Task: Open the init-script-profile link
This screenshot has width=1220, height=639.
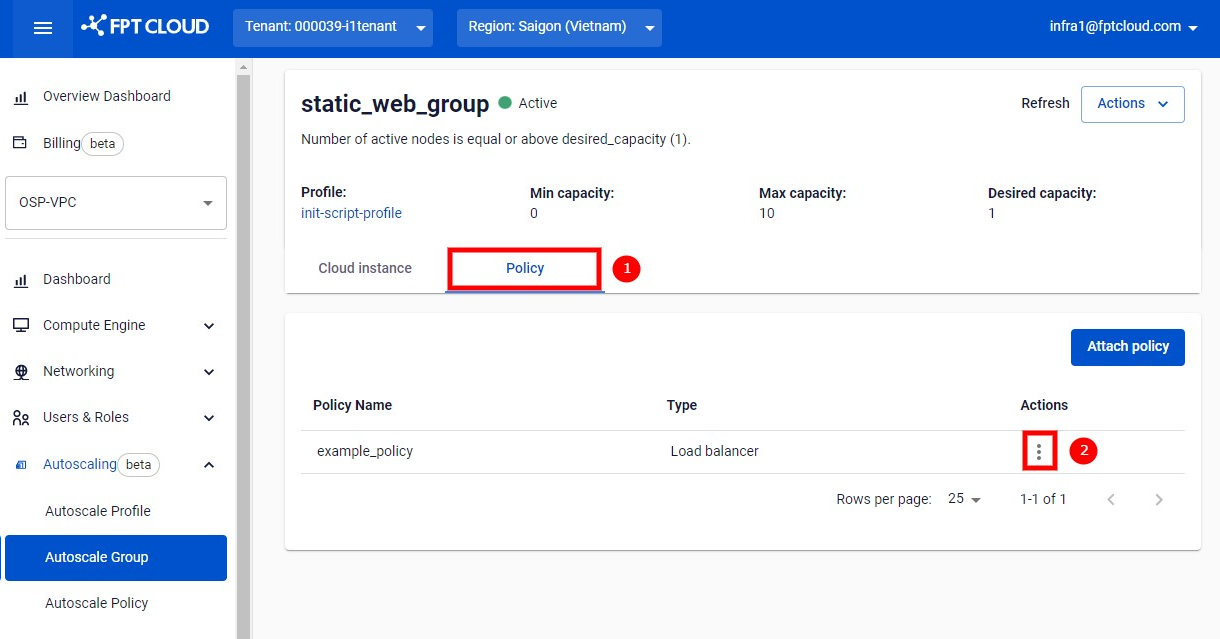Action: (351, 213)
